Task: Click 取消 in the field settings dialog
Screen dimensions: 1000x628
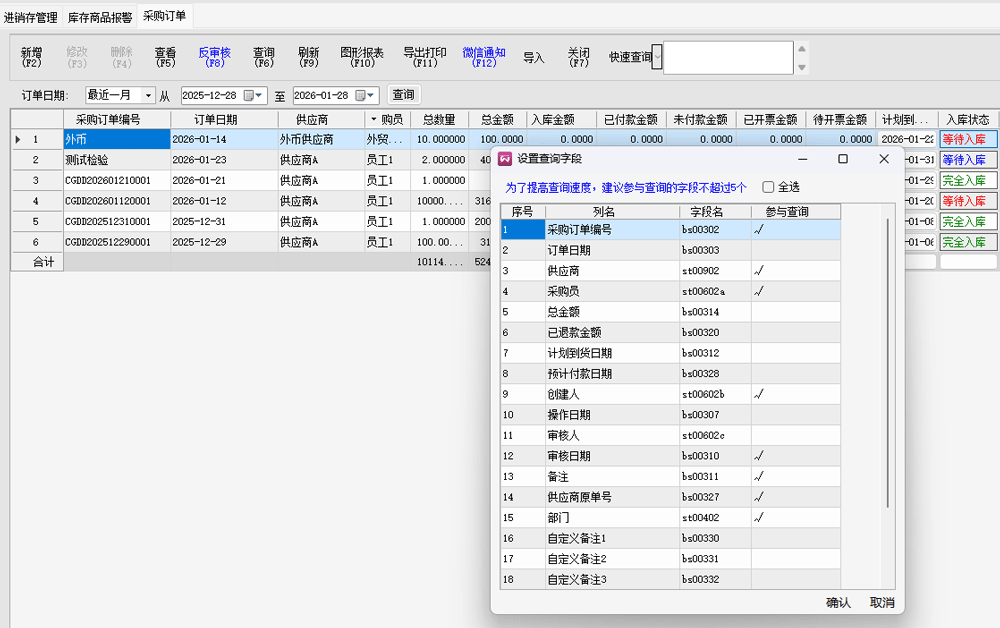Action: [x=882, y=602]
